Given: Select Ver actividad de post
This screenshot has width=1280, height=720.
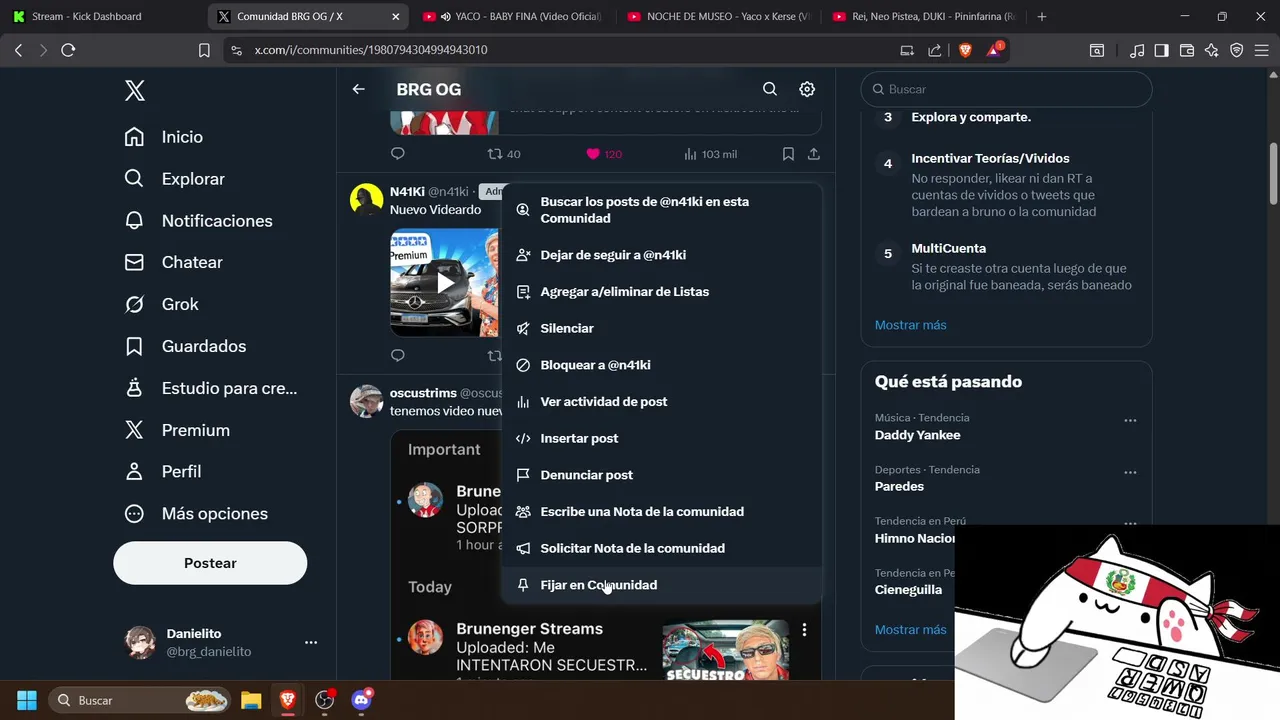Looking at the screenshot, I should coord(661,402).
